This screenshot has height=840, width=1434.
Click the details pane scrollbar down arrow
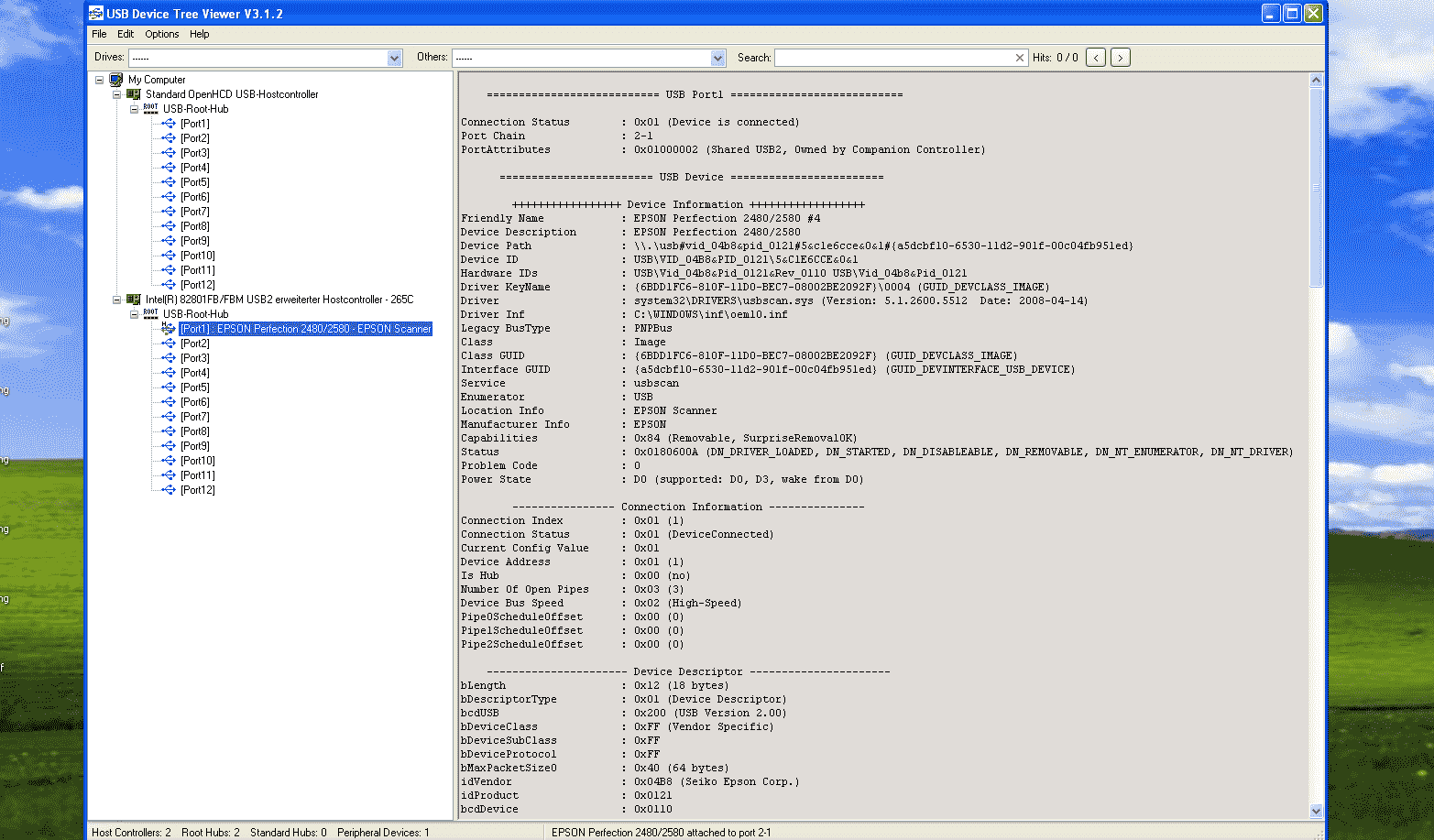pyautogui.click(x=1317, y=811)
